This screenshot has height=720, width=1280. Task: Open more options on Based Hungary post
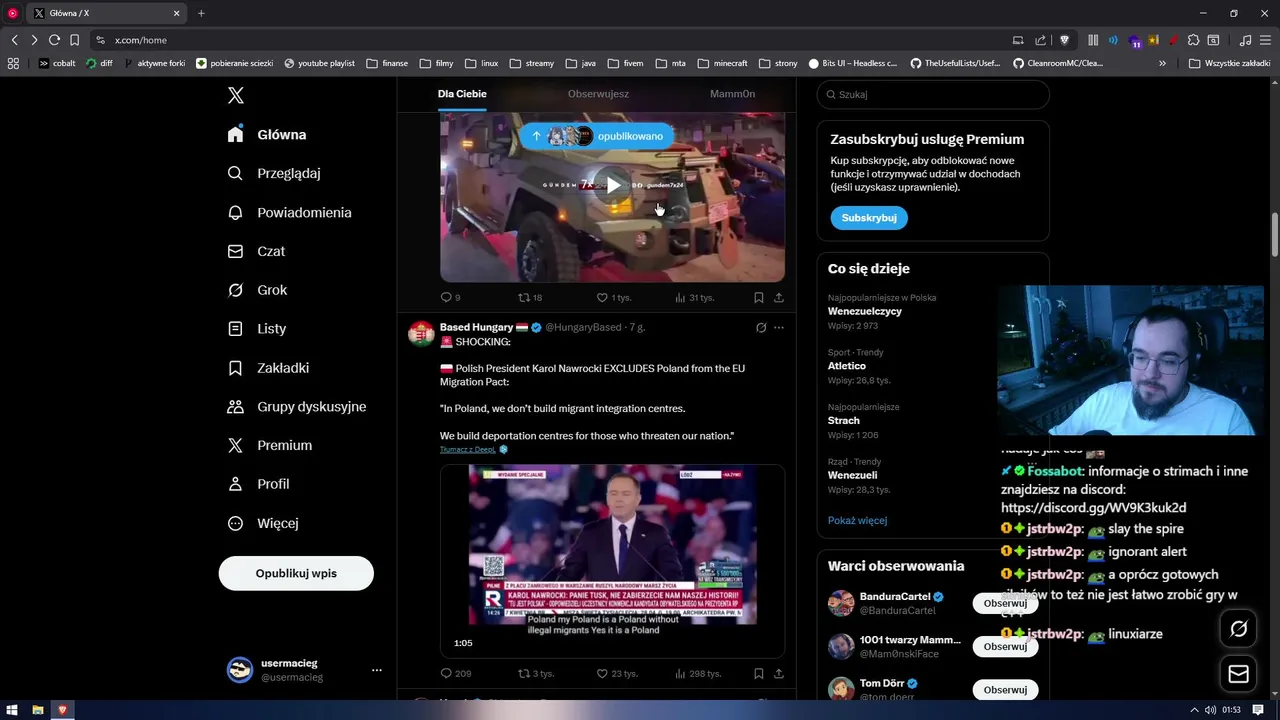(779, 327)
